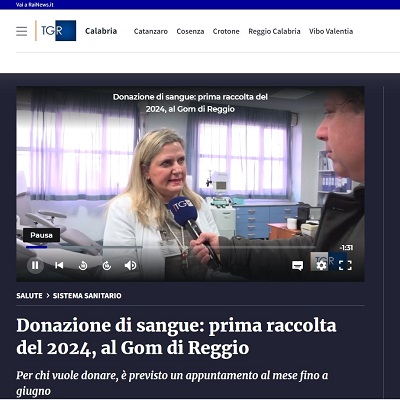
Task: Open the SALUTE breadcrumb category
Action: (29, 296)
